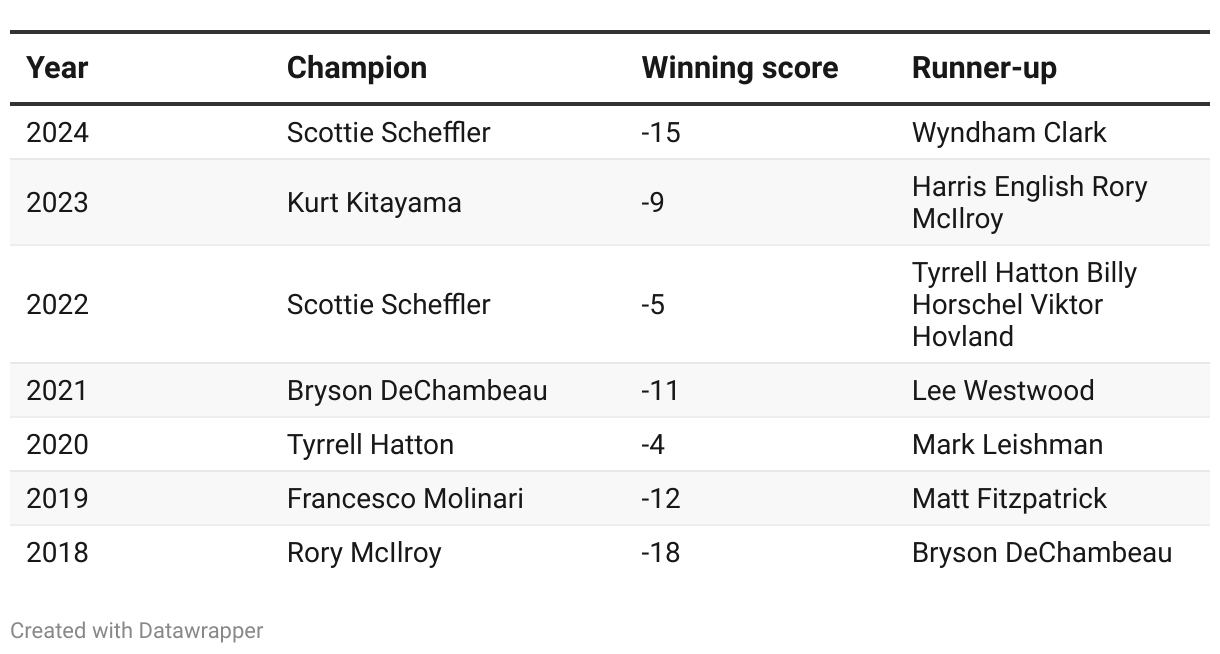Click Francesco Molinari champion cell

click(x=405, y=498)
